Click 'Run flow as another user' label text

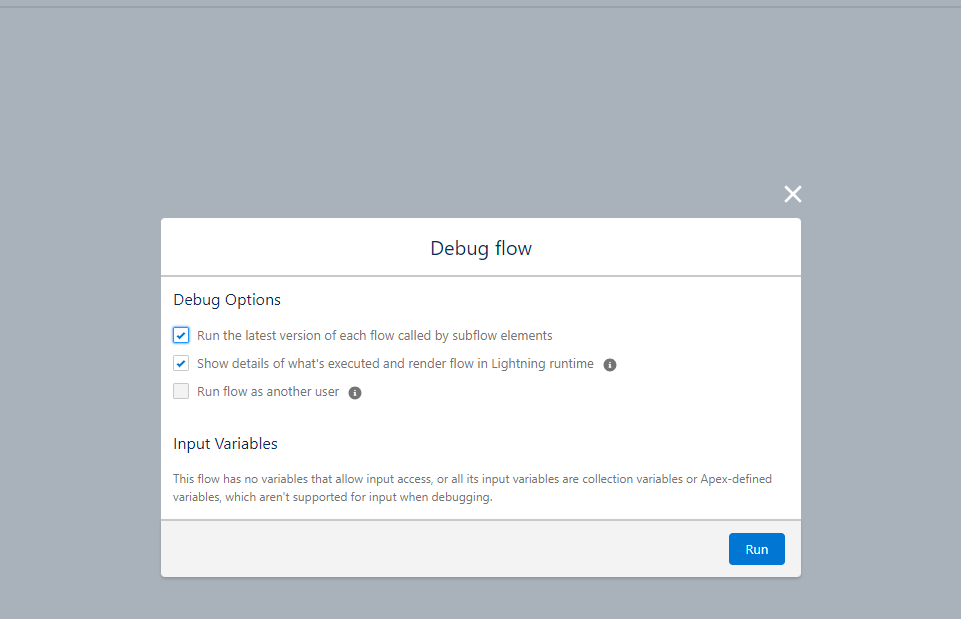268,392
